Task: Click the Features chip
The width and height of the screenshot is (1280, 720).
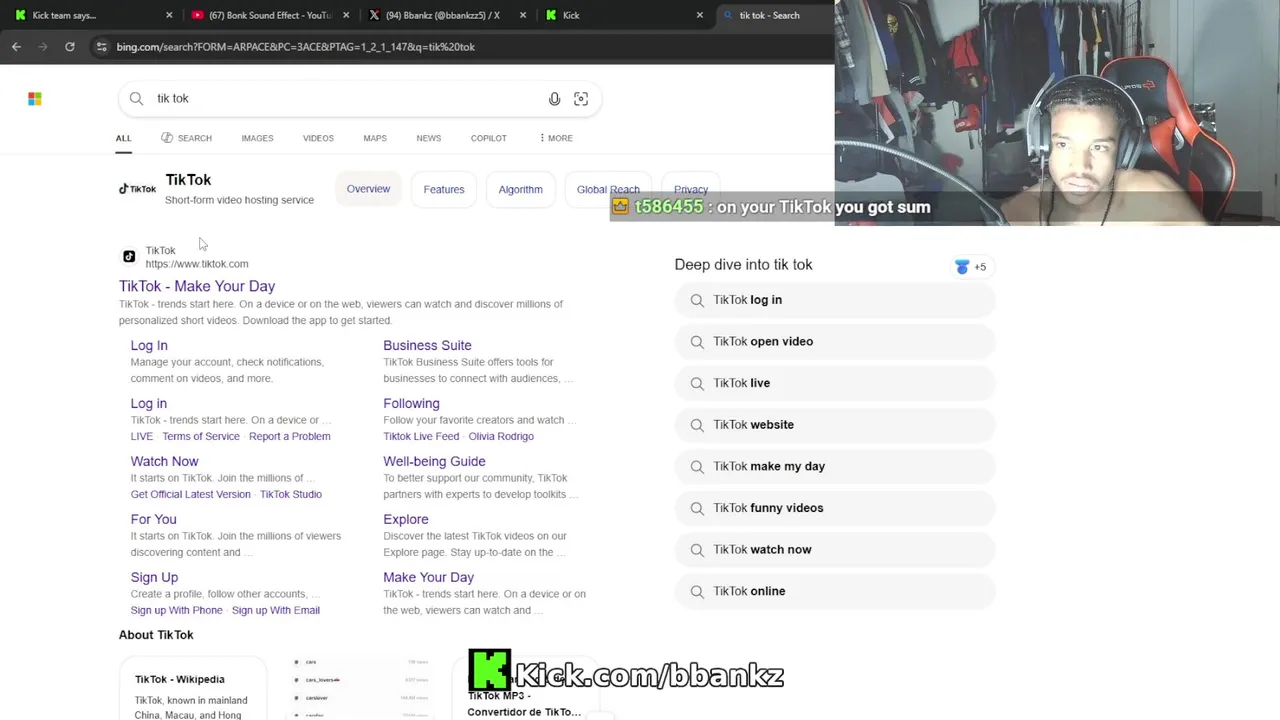Action: [444, 189]
